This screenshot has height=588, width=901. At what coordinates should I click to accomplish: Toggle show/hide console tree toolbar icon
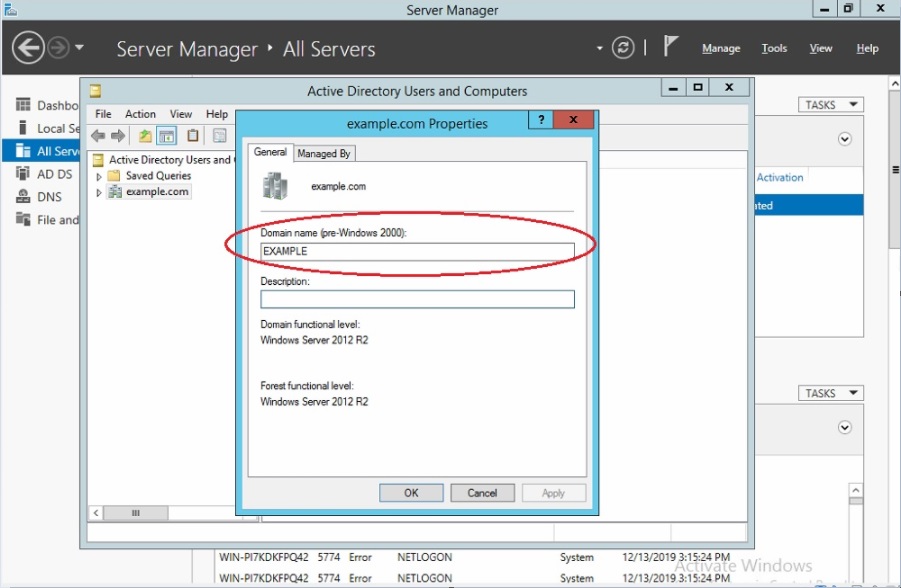(x=167, y=136)
